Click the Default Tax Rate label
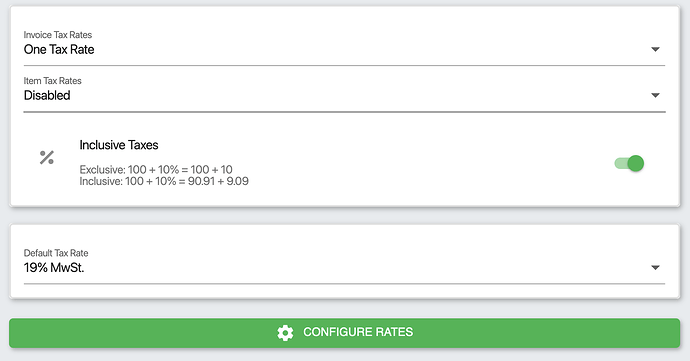Viewport: 690px width, 361px height. [56, 253]
